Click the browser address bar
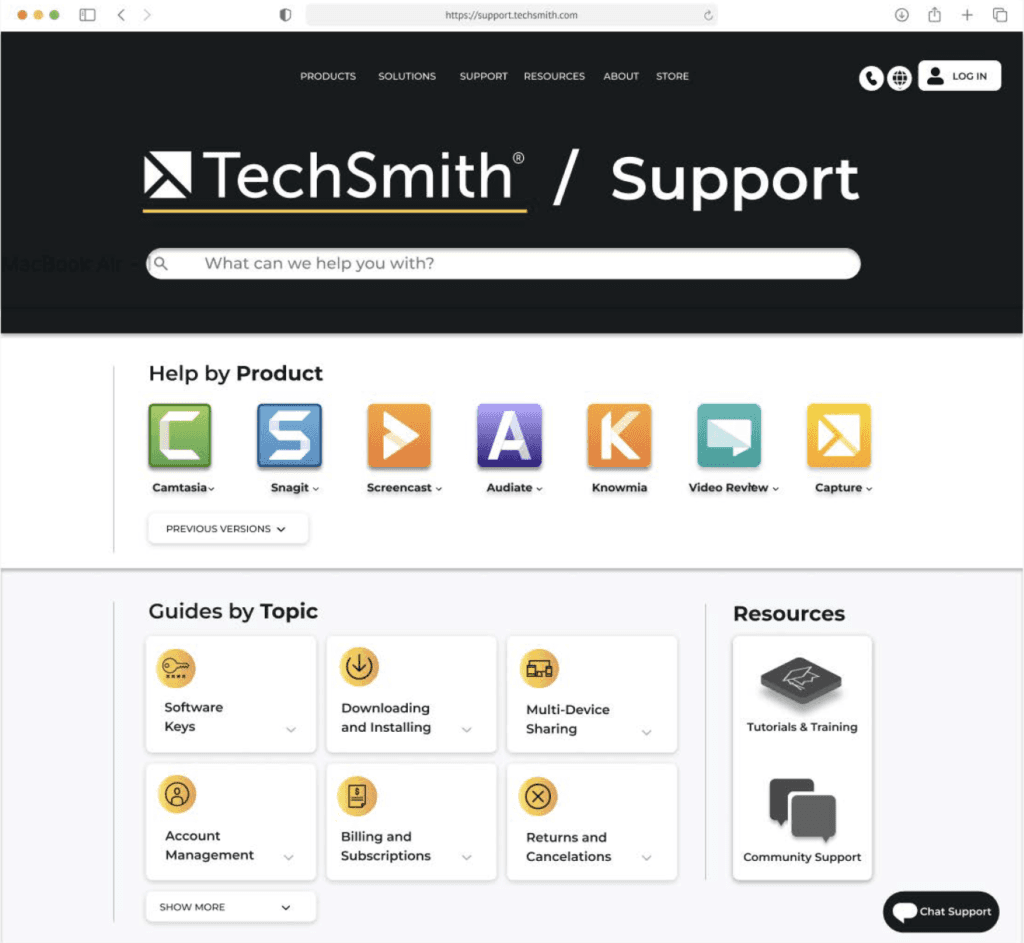 pos(511,15)
